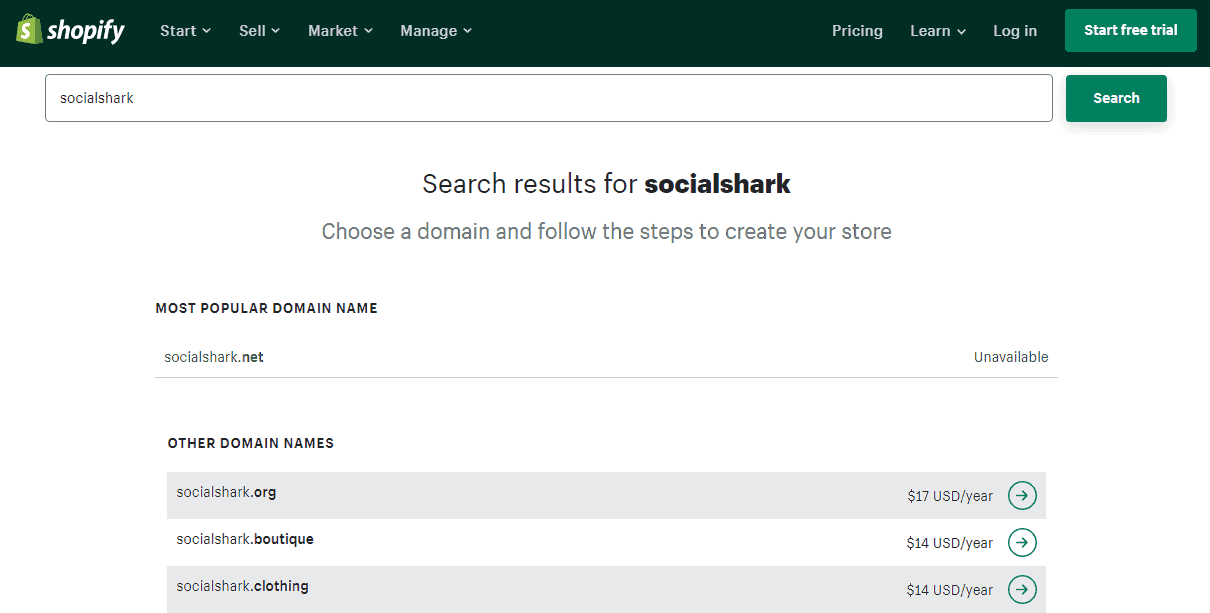Click socialshark.clothing $14 USD/year price
The height and width of the screenshot is (613, 1210).
coord(950,590)
